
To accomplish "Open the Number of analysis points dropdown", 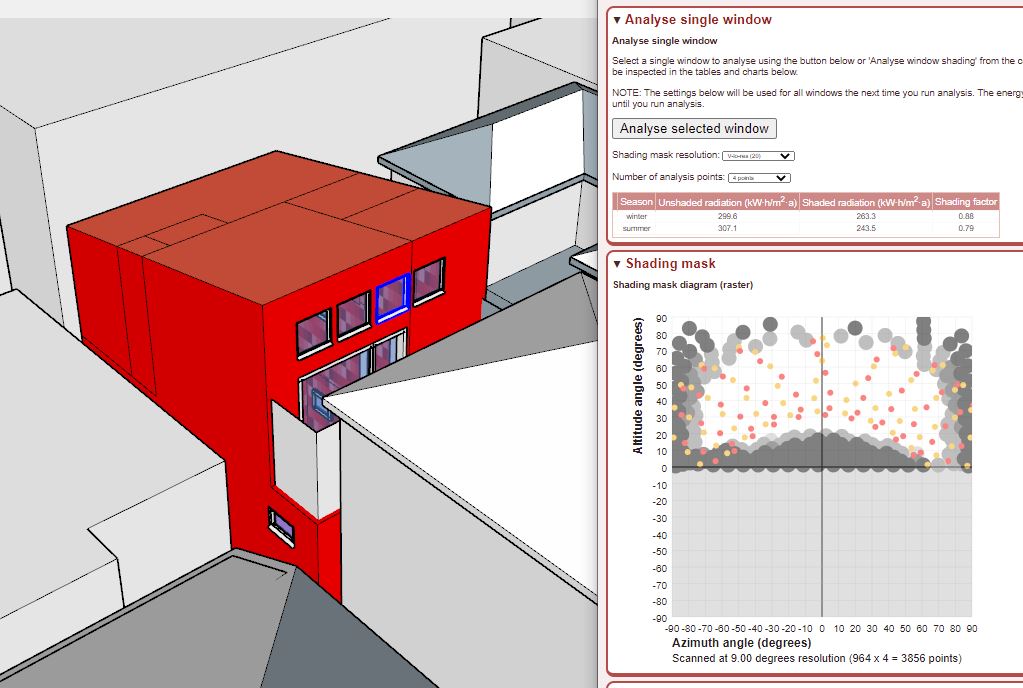I will click(759, 178).
